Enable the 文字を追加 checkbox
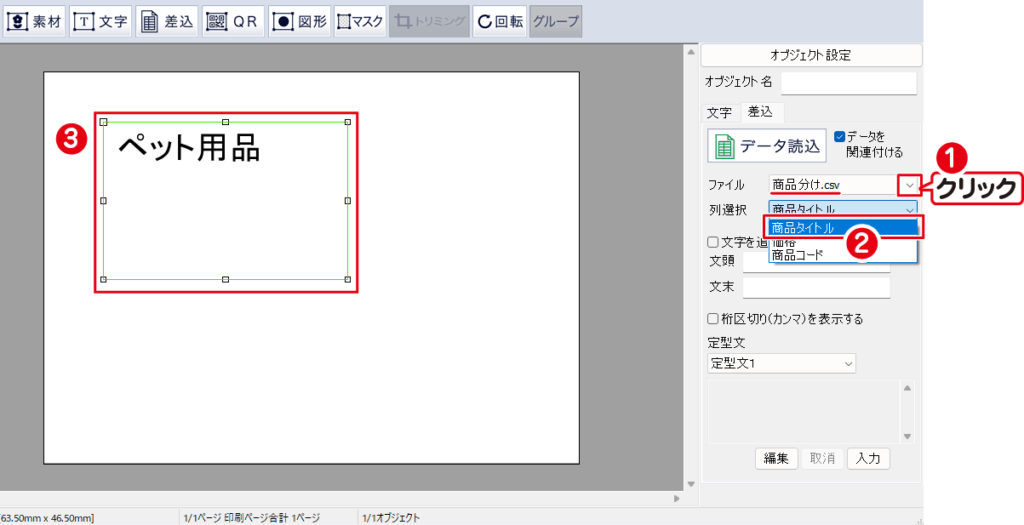The image size is (1024, 525). pos(713,242)
